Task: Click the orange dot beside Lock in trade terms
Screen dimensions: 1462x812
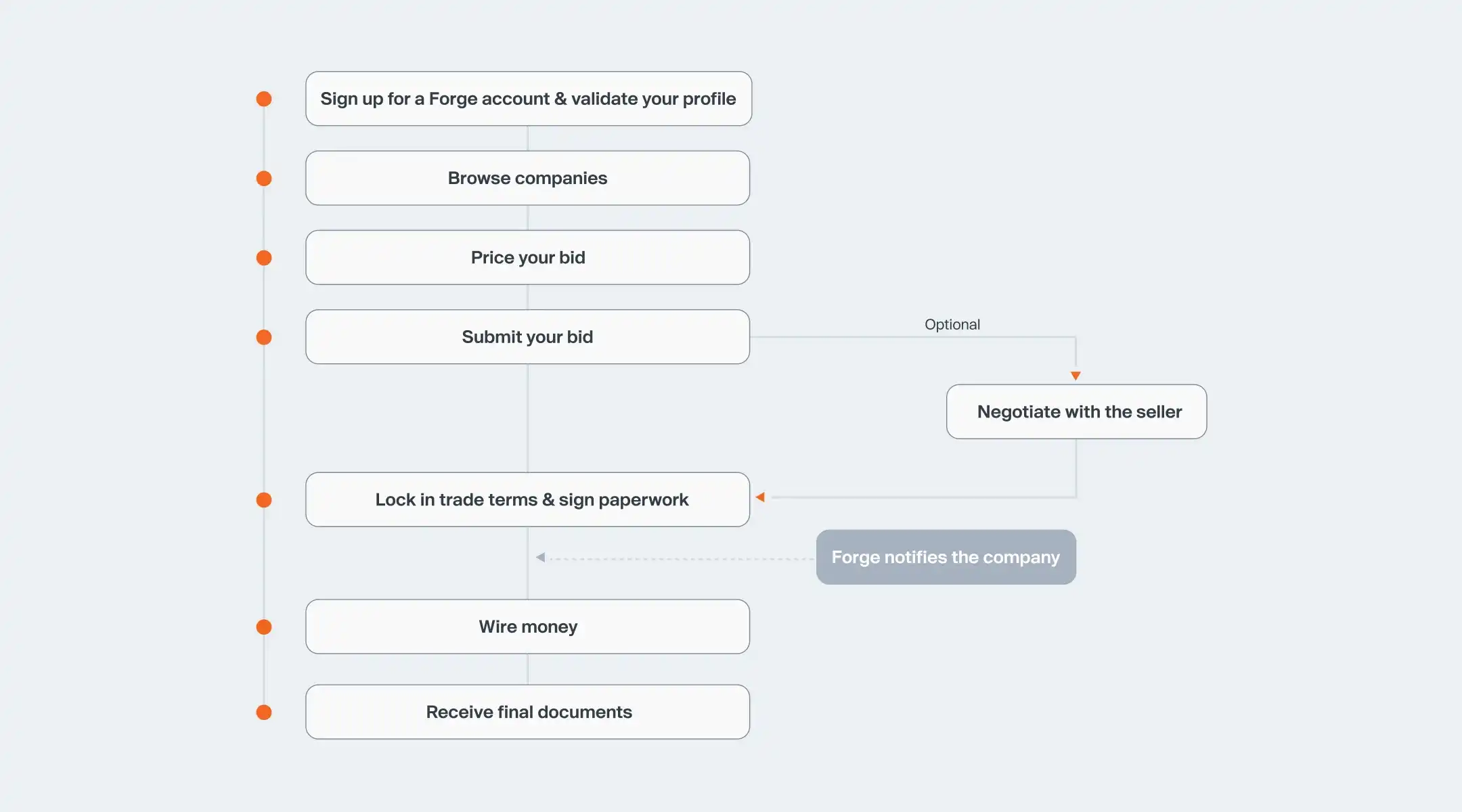Action: (x=264, y=500)
